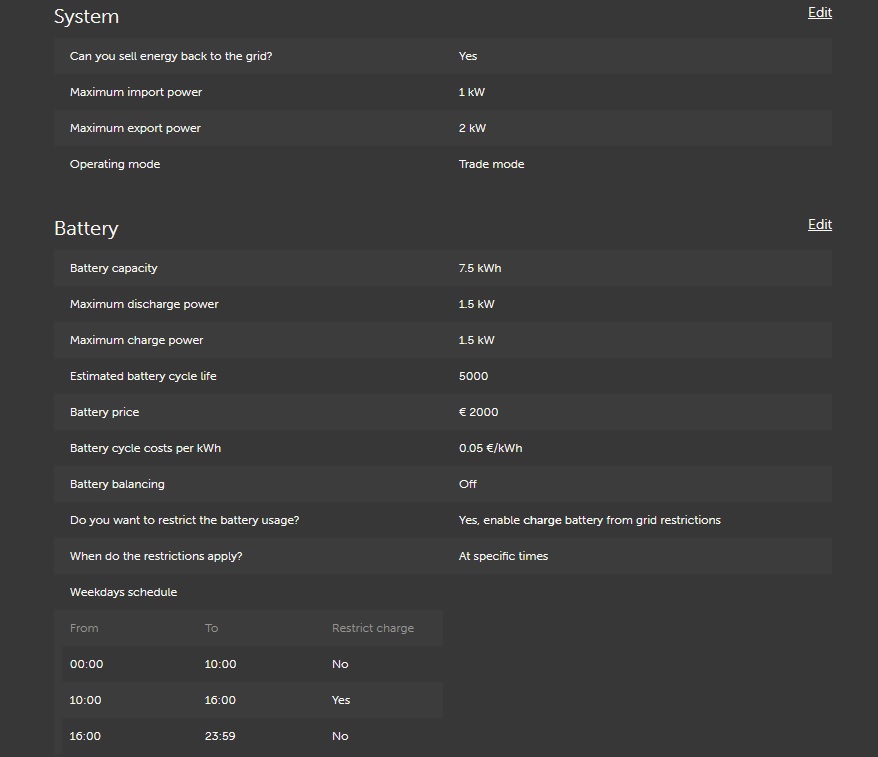
Task: Click the 23:59 end time in schedule
Action: coord(220,736)
